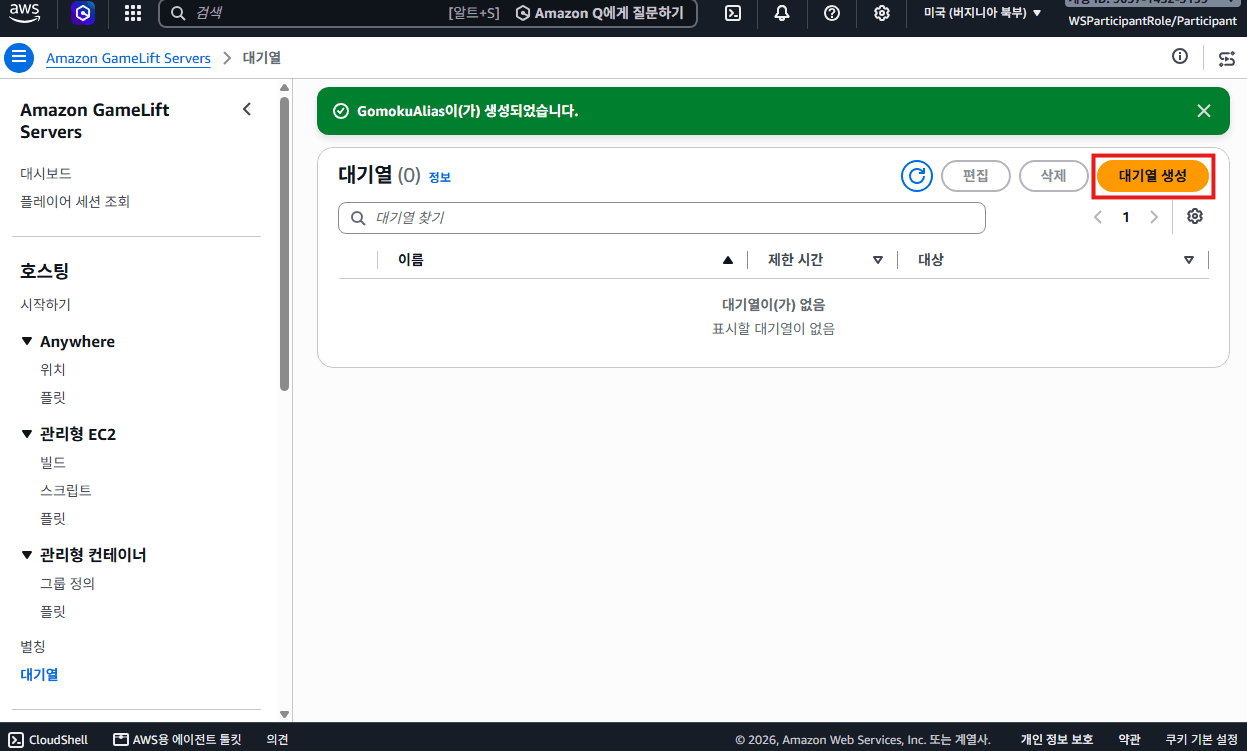Collapse the 관리형 컨테이너 section

pyautogui.click(x=27, y=555)
